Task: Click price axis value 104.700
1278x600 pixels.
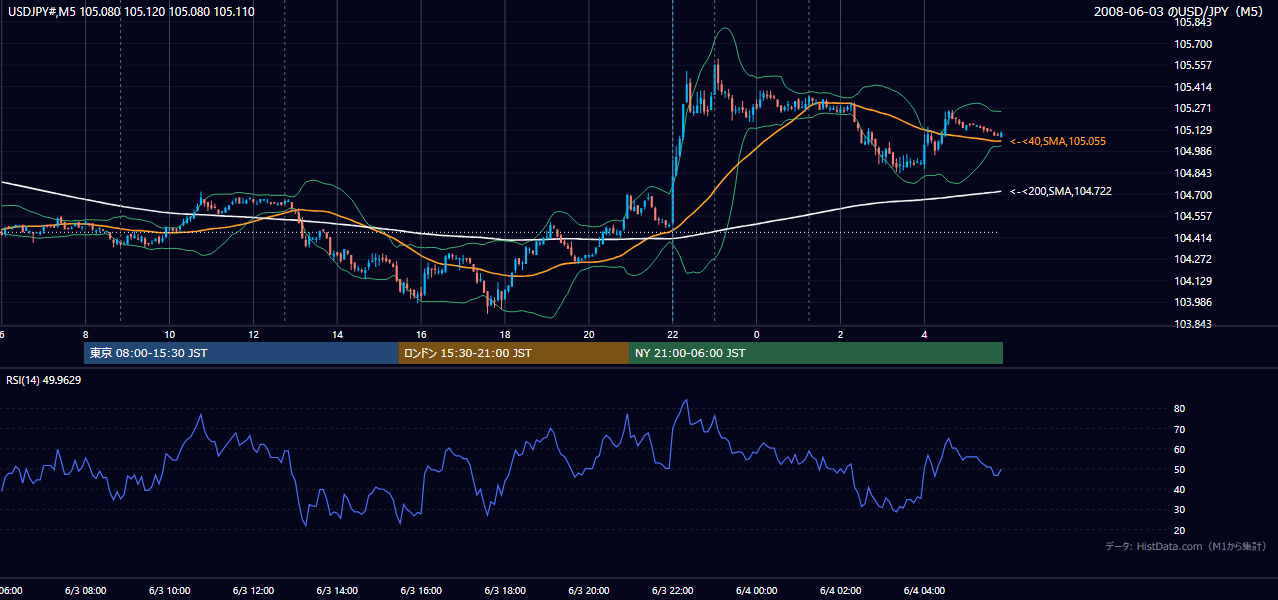Action: coord(1192,195)
